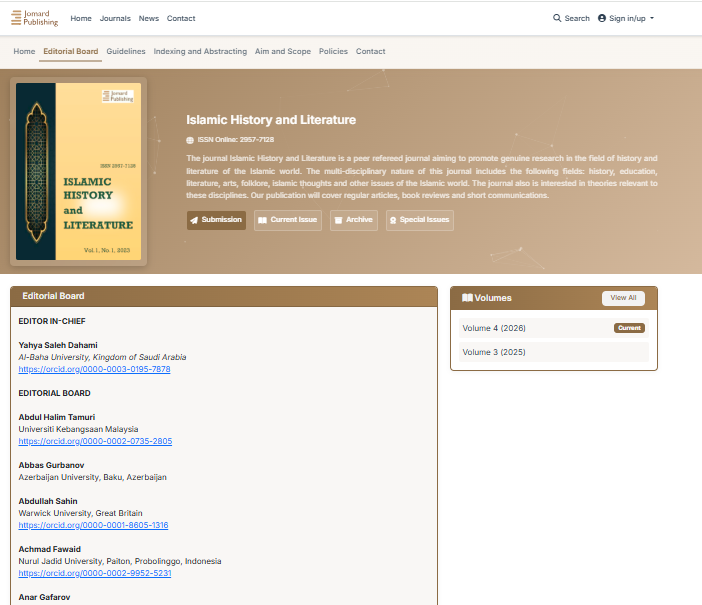Click the Islamic History and Literature title
702x605 pixels.
pos(271,120)
